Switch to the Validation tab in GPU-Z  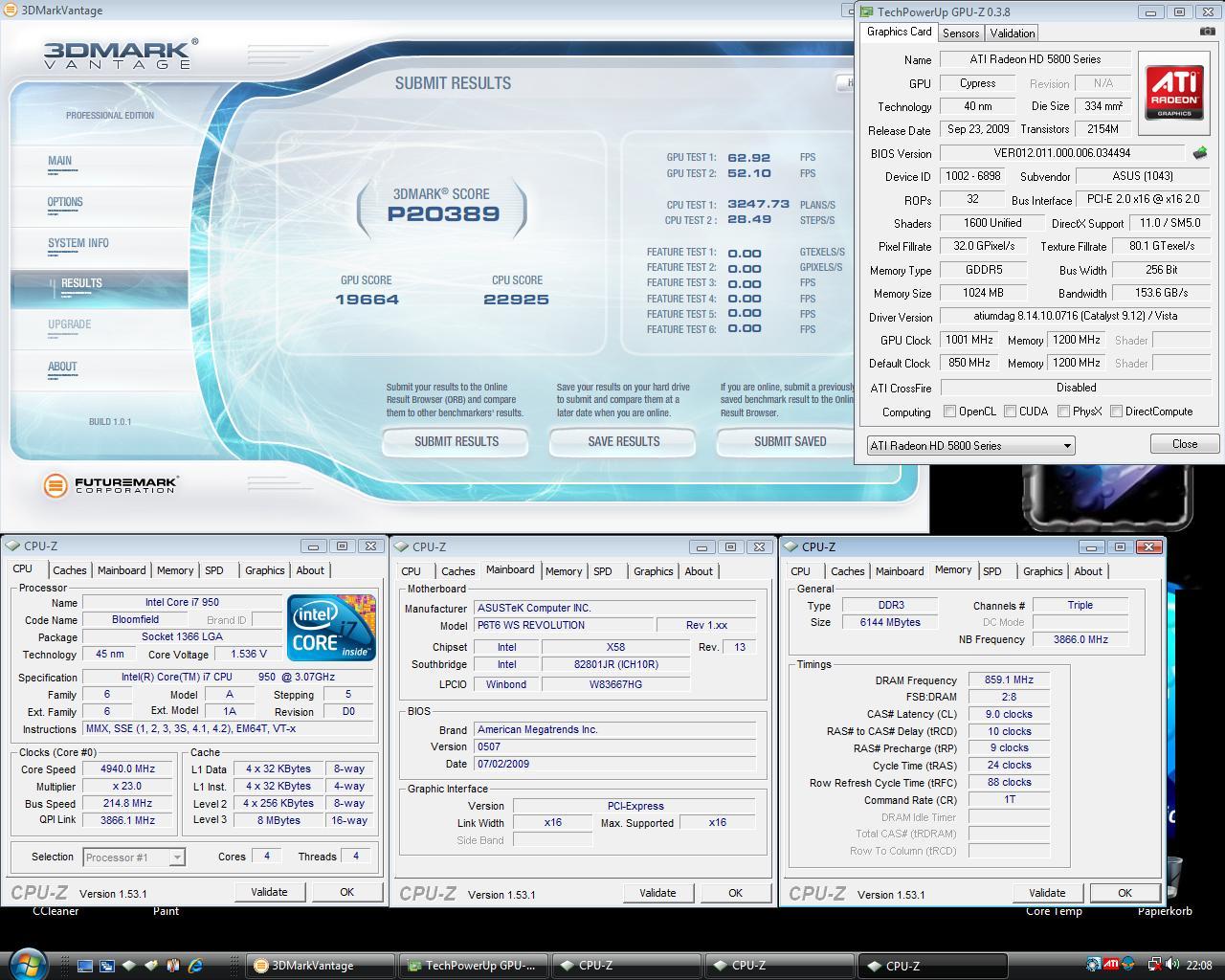point(1013,33)
